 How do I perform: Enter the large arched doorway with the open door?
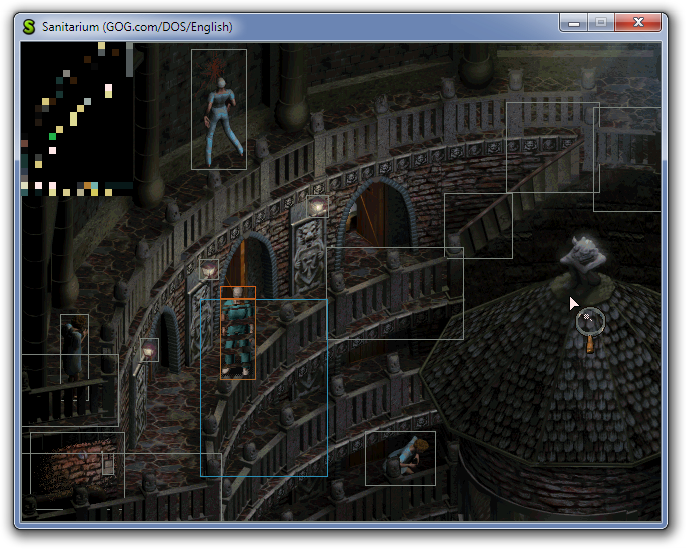click(378, 213)
